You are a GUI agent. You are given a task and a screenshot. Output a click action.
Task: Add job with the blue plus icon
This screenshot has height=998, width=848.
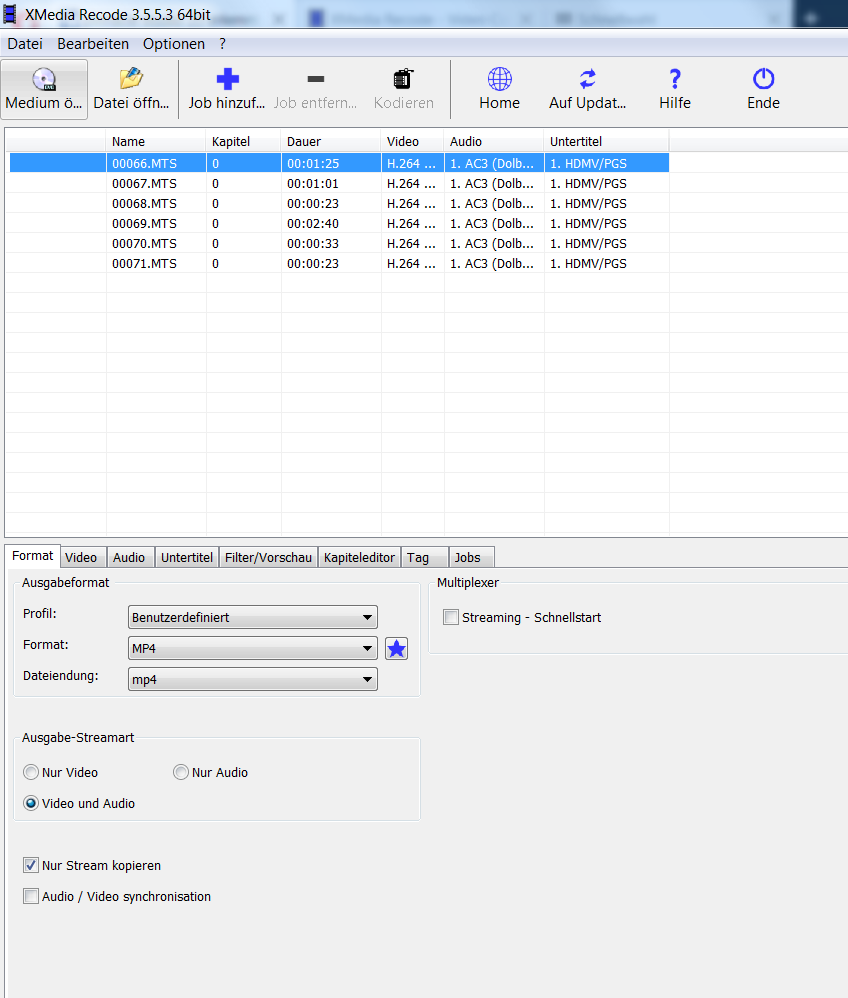(227, 79)
